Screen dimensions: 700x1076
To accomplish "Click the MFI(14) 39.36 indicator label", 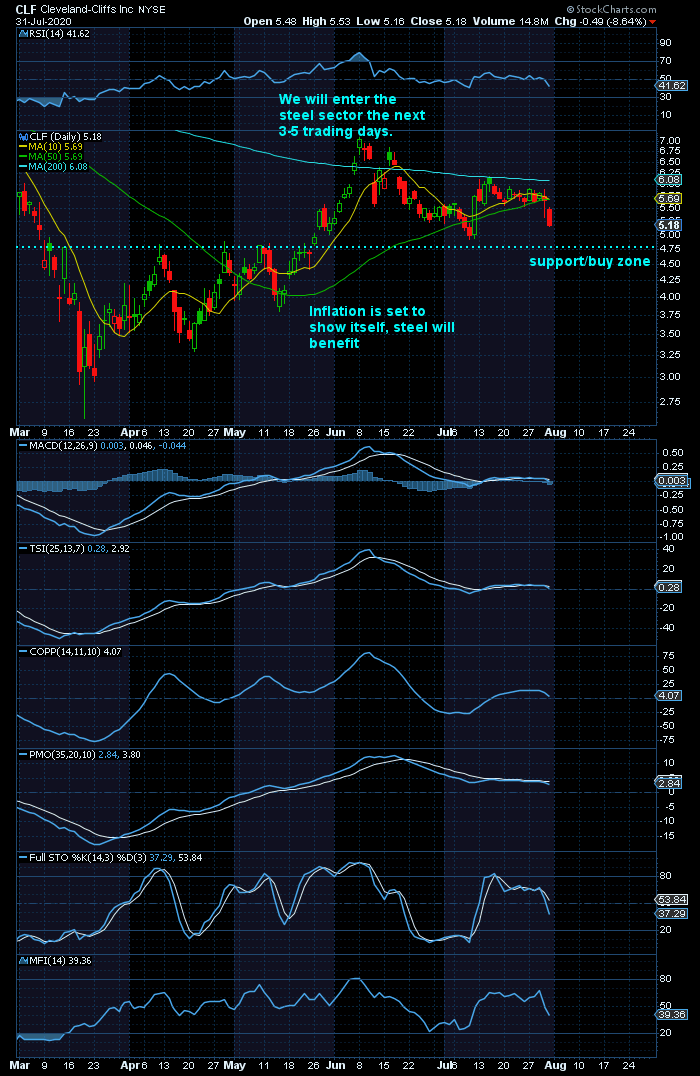I will (x=56, y=960).
